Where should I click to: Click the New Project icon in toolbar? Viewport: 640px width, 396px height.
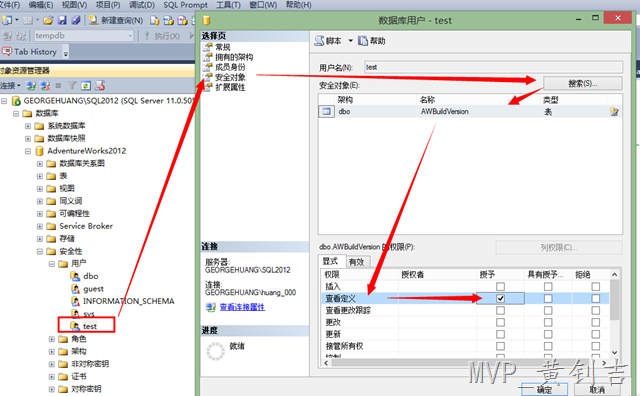point(7,20)
